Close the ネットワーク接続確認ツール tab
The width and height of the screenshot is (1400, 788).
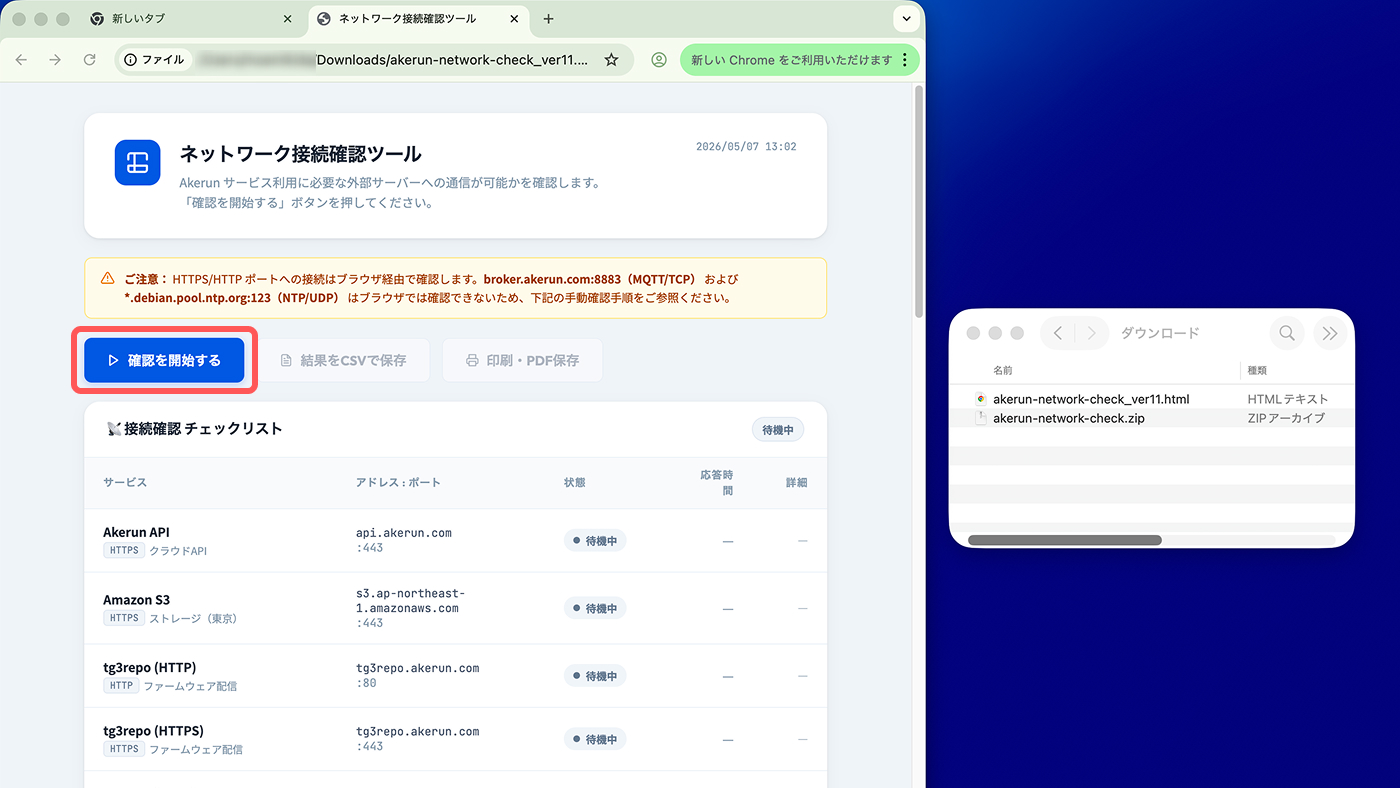[x=515, y=19]
